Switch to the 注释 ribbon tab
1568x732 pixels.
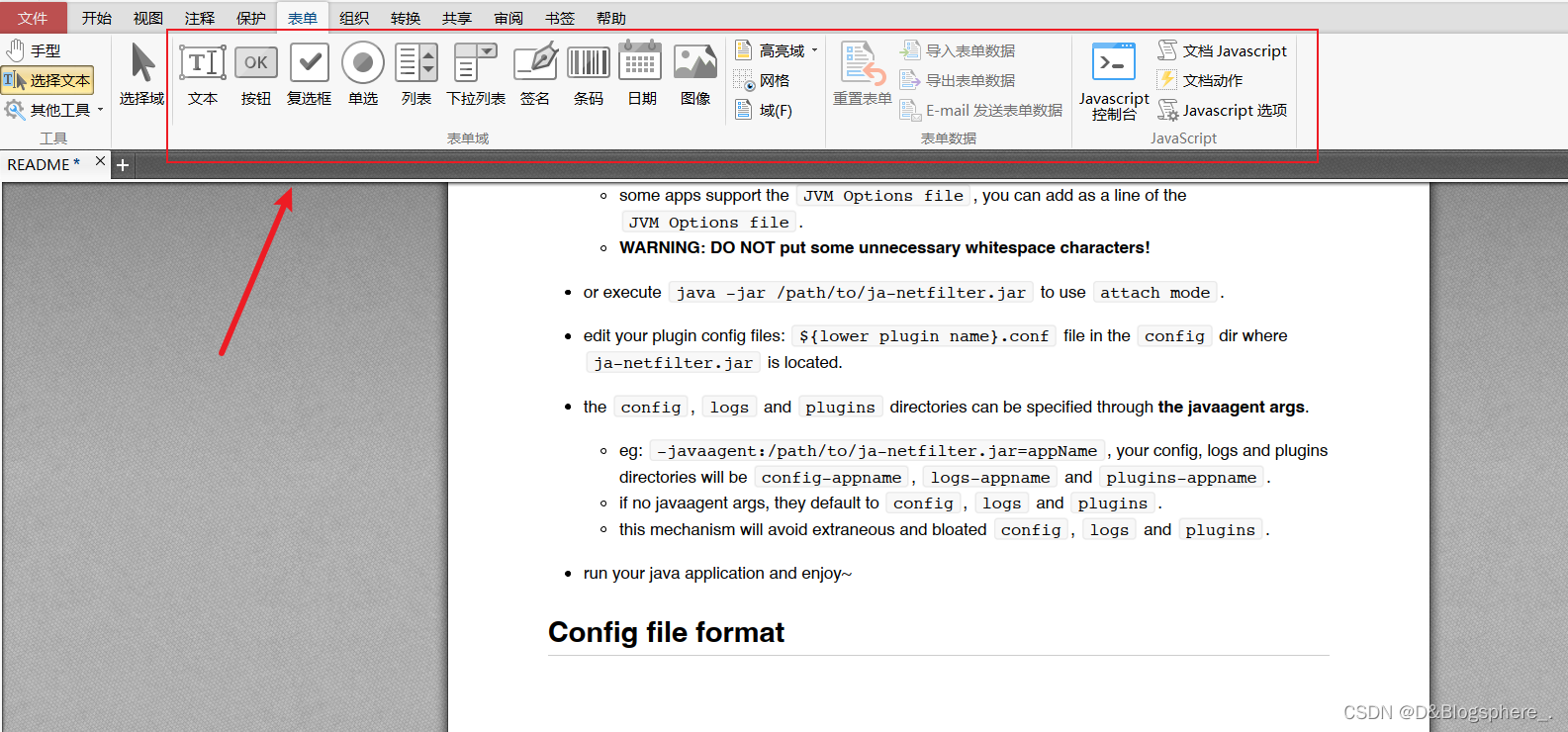pyautogui.click(x=200, y=18)
